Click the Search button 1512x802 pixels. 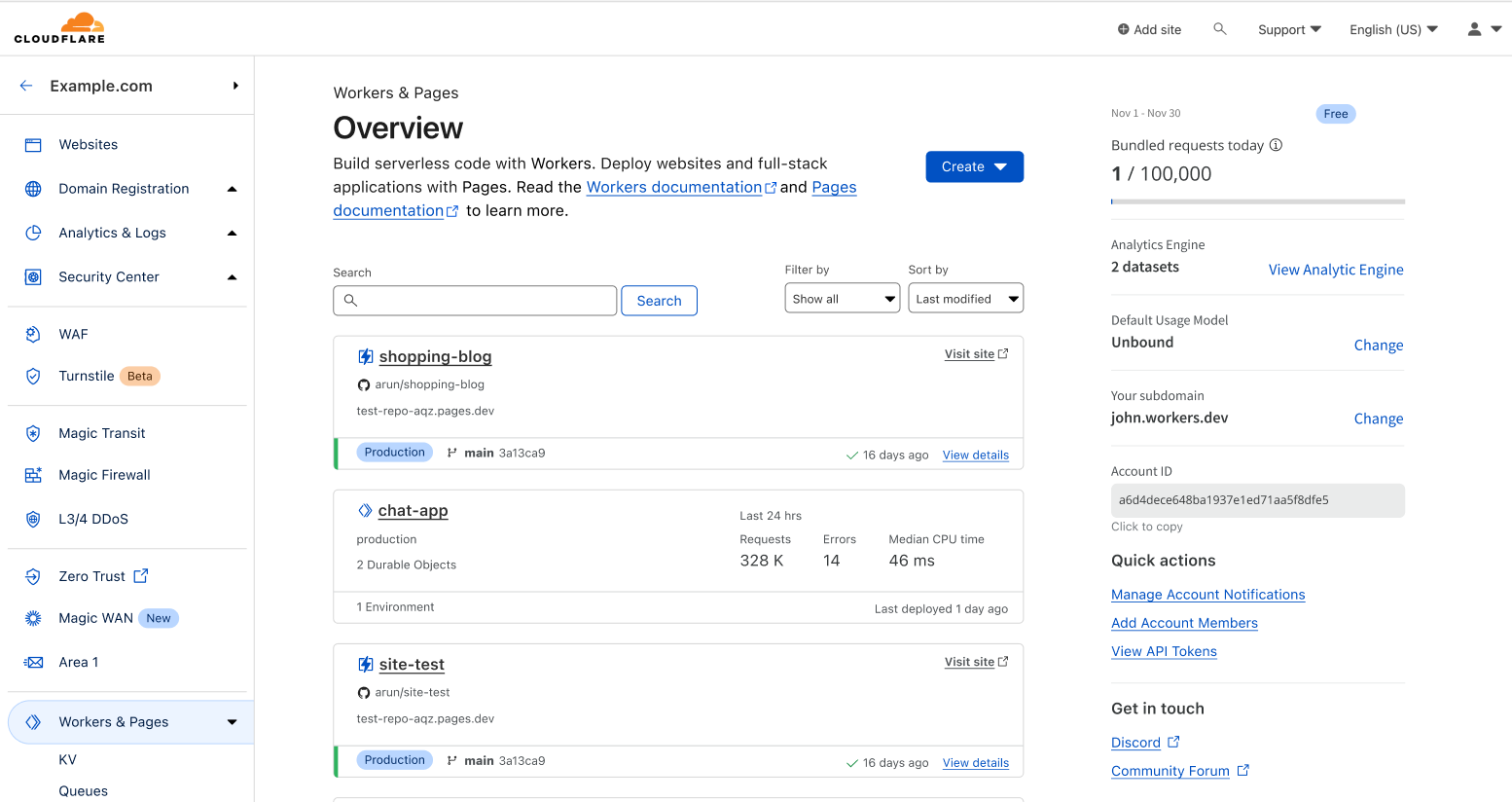coord(659,301)
